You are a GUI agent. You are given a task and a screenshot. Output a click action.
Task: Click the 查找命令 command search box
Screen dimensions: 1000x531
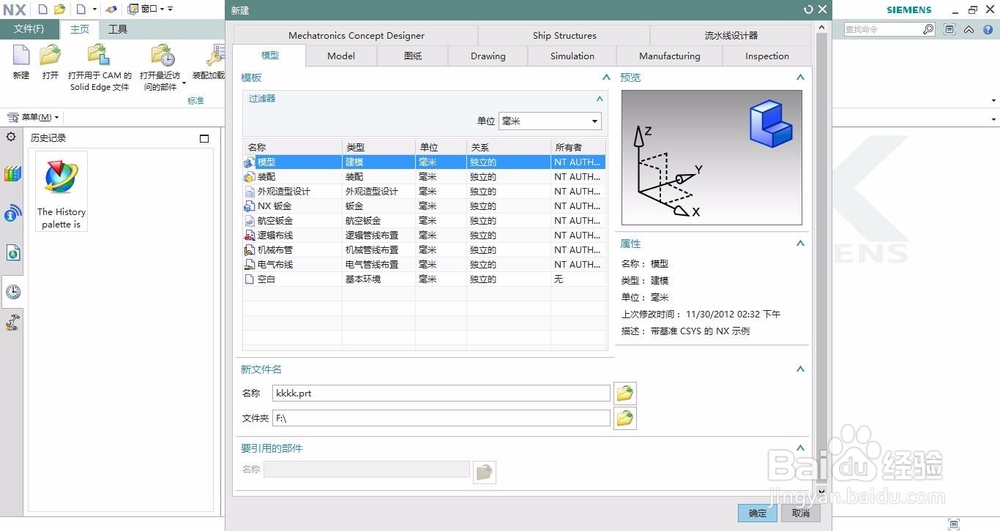[x=883, y=29]
